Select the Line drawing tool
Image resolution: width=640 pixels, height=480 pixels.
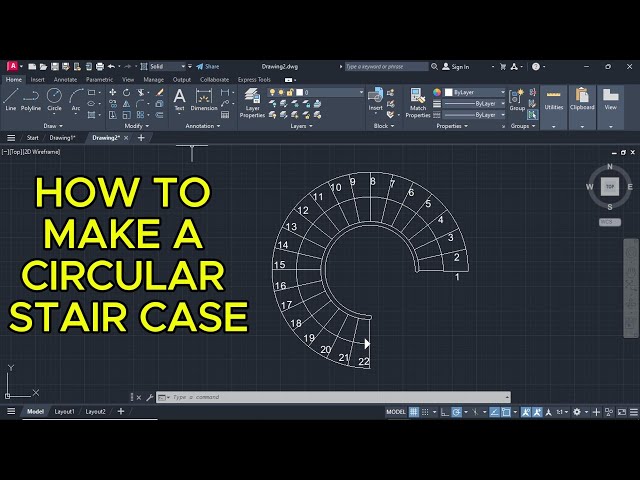[11, 99]
